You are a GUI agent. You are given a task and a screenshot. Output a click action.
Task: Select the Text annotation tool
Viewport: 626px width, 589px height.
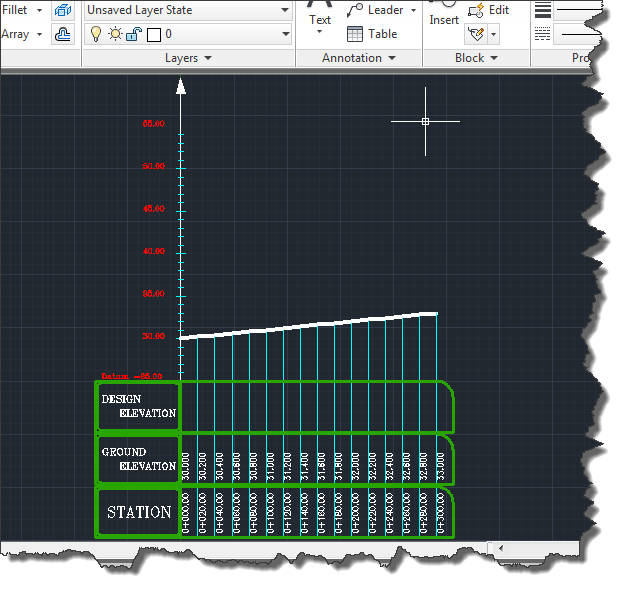[x=320, y=19]
